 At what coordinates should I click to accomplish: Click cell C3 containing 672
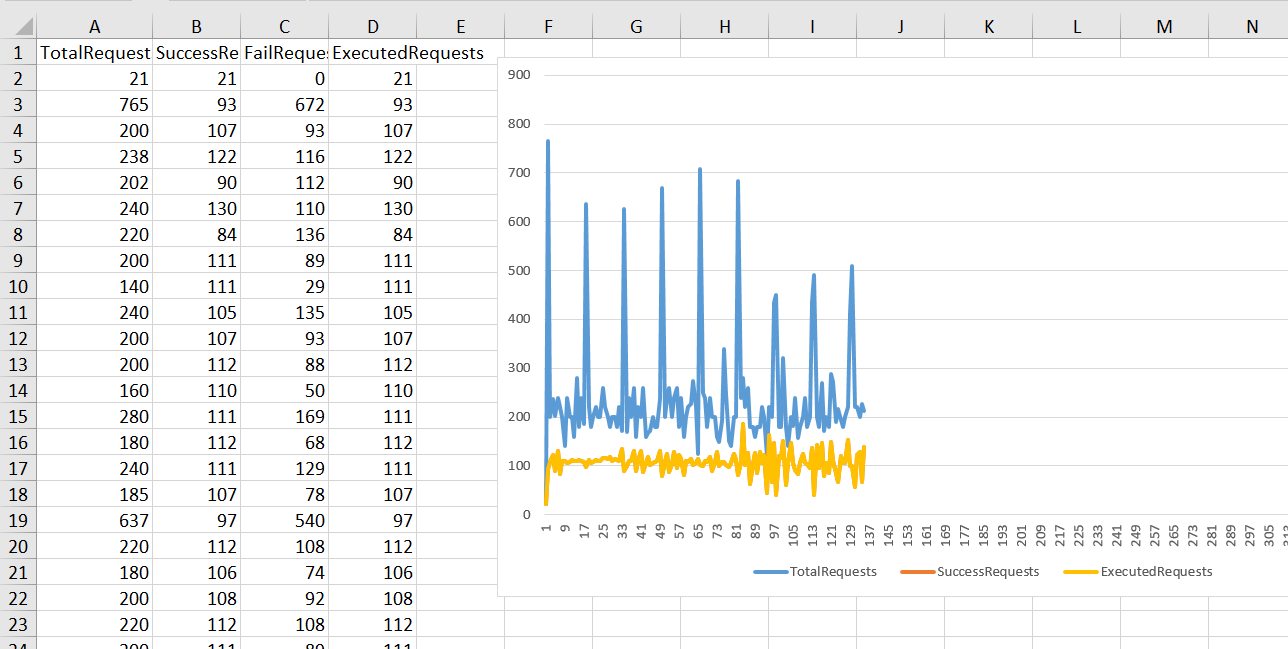click(x=284, y=105)
